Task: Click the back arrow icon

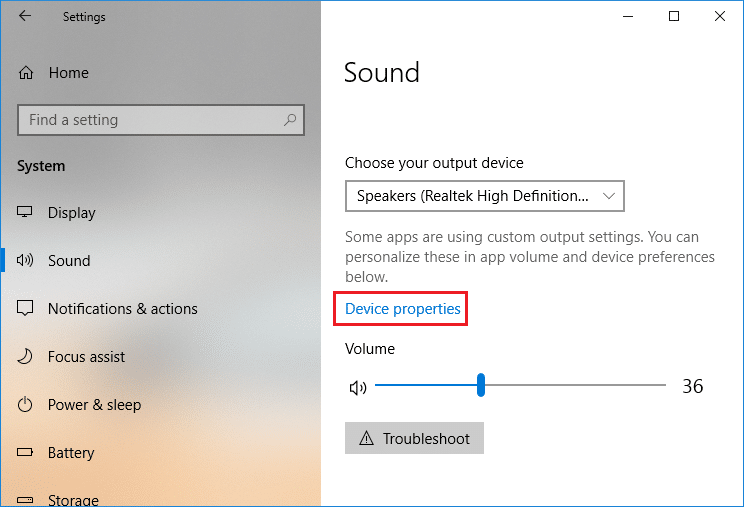Action: [x=24, y=16]
